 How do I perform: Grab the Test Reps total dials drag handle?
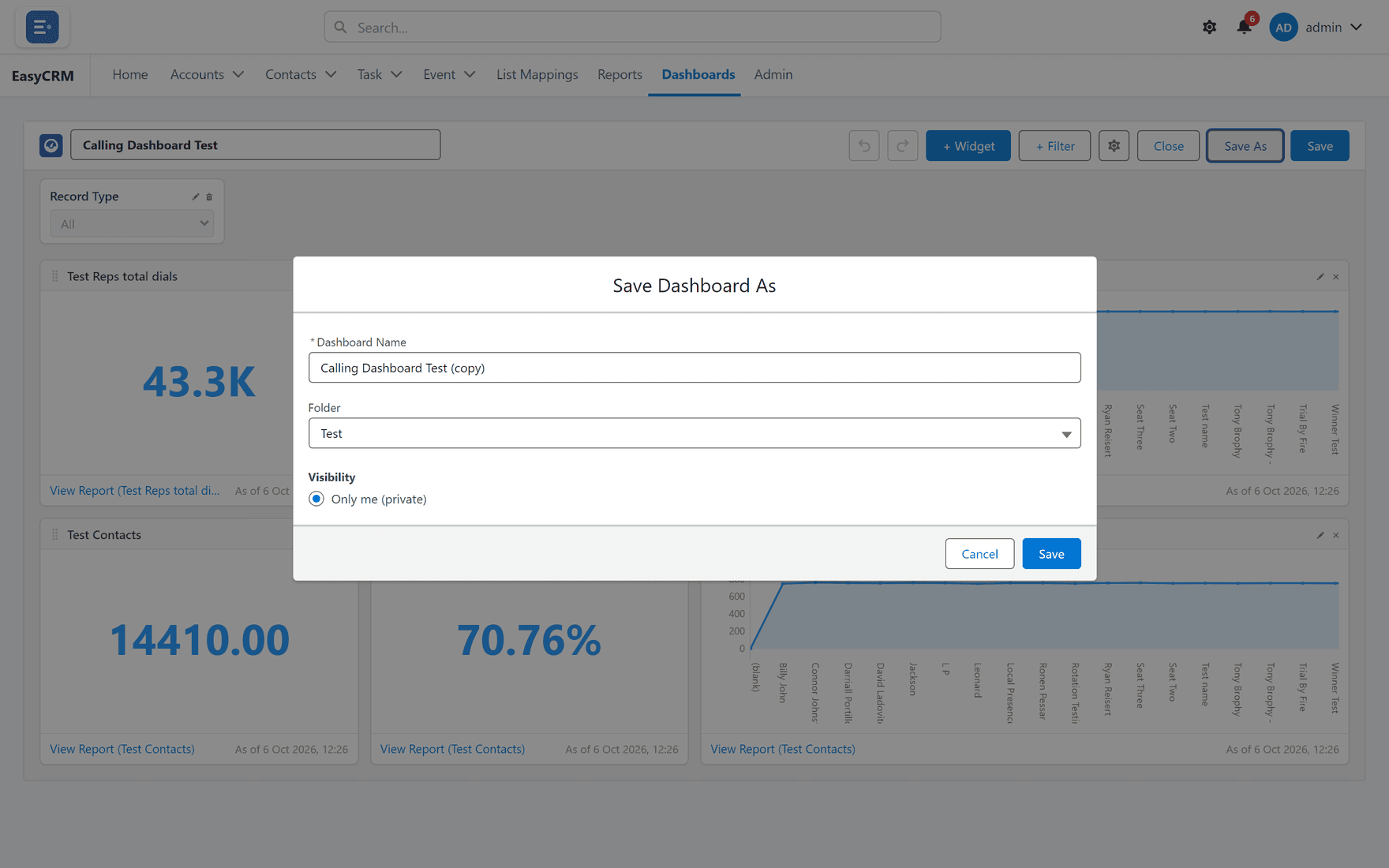pos(54,276)
